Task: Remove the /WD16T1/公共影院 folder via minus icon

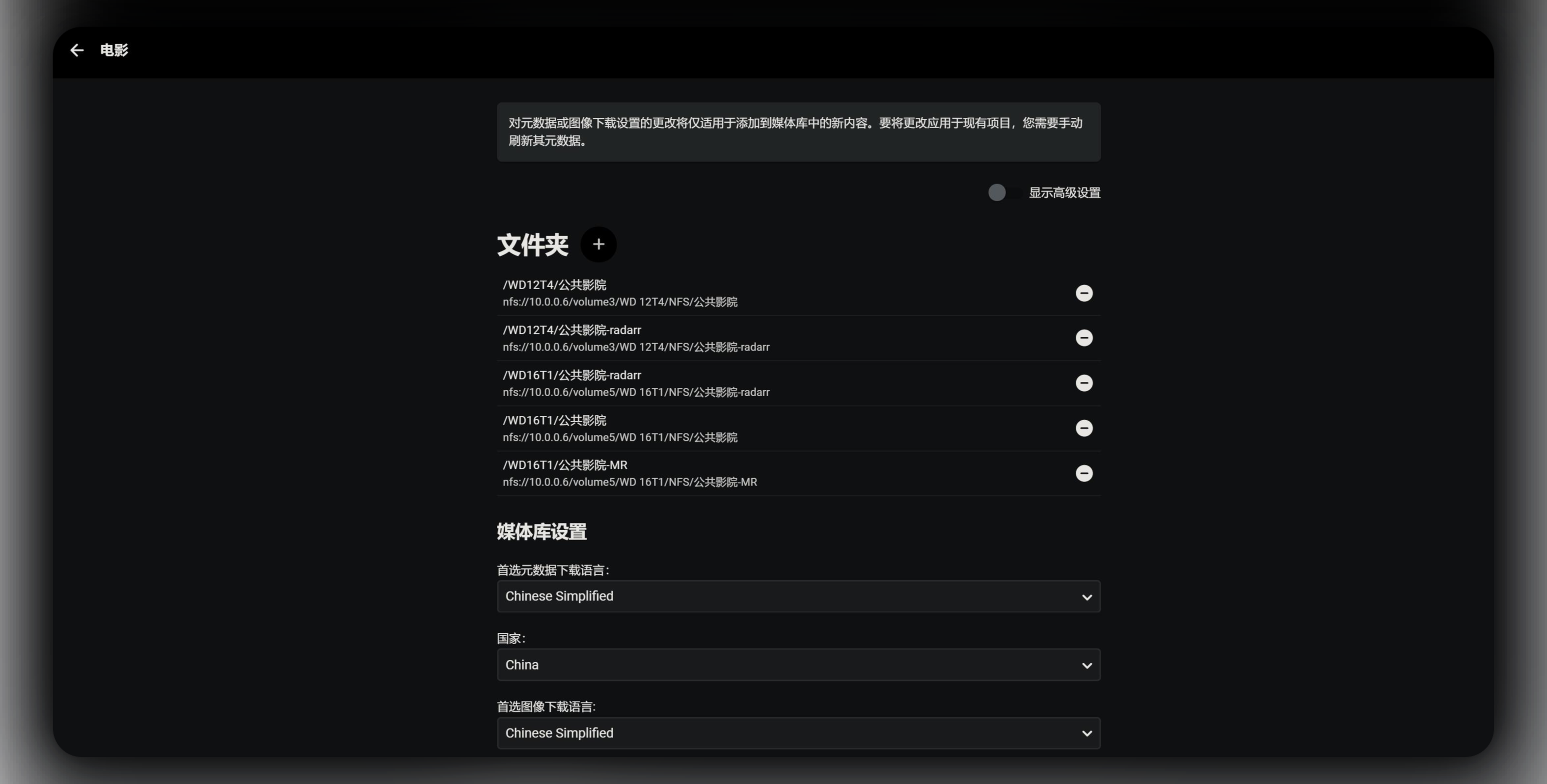Action: tap(1084, 428)
